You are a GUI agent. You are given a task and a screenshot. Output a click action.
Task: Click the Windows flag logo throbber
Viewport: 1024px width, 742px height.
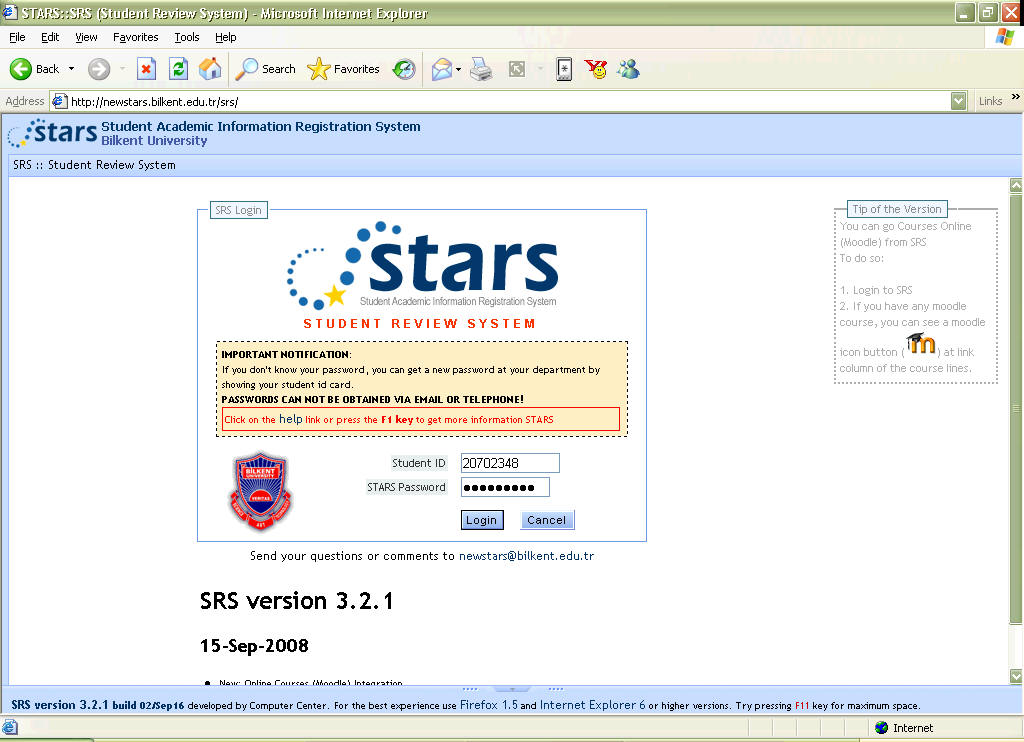tap(1005, 37)
